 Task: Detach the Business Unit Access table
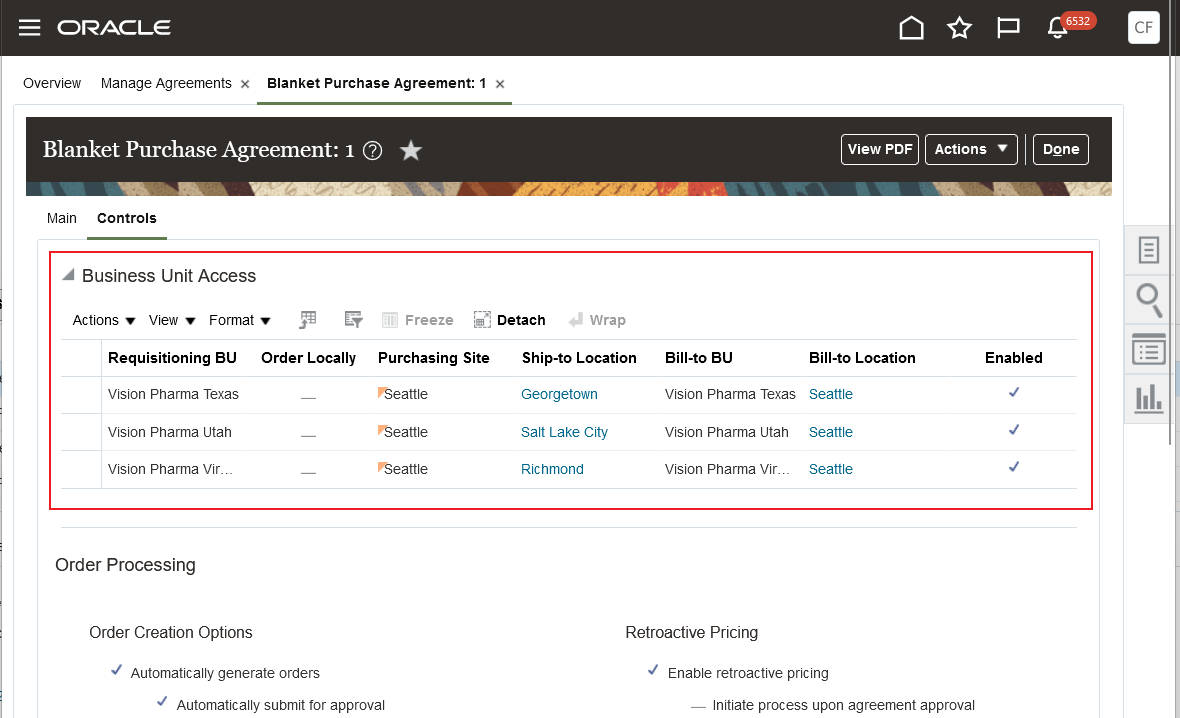(x=509, y=320)
